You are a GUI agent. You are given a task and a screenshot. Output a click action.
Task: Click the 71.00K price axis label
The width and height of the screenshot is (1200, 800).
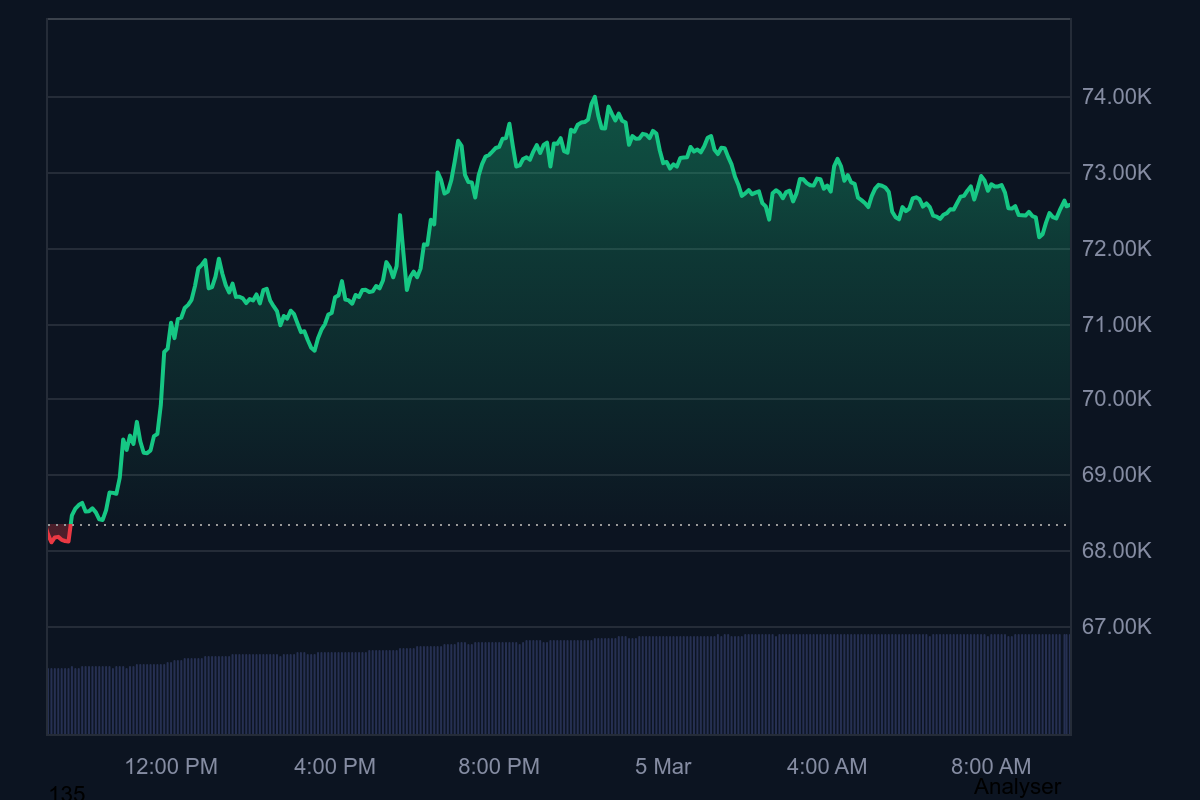pos(1116,325)
